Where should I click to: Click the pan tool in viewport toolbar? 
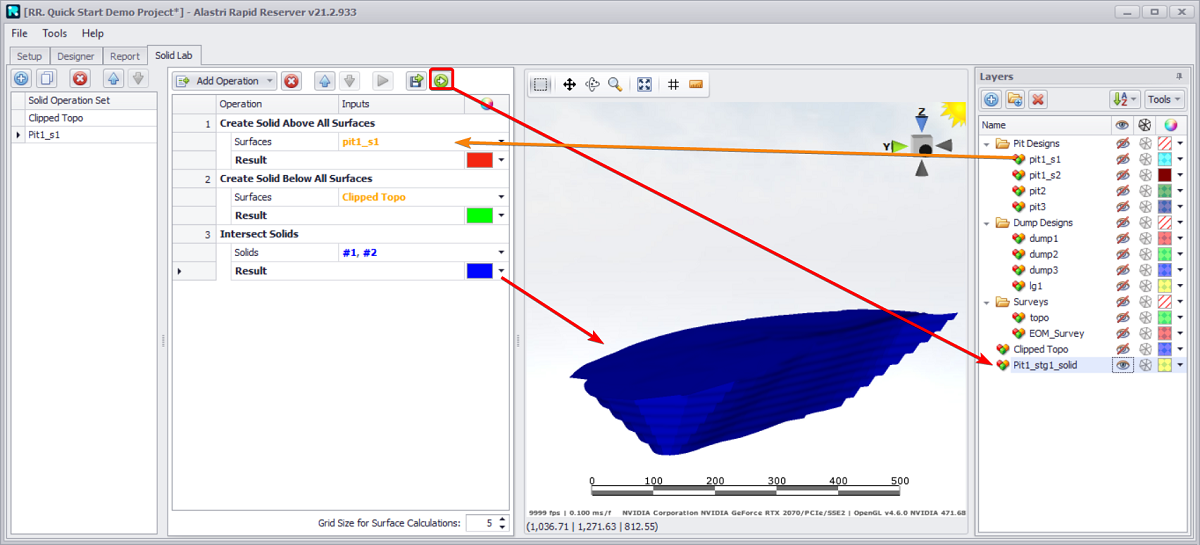(569, 85)
